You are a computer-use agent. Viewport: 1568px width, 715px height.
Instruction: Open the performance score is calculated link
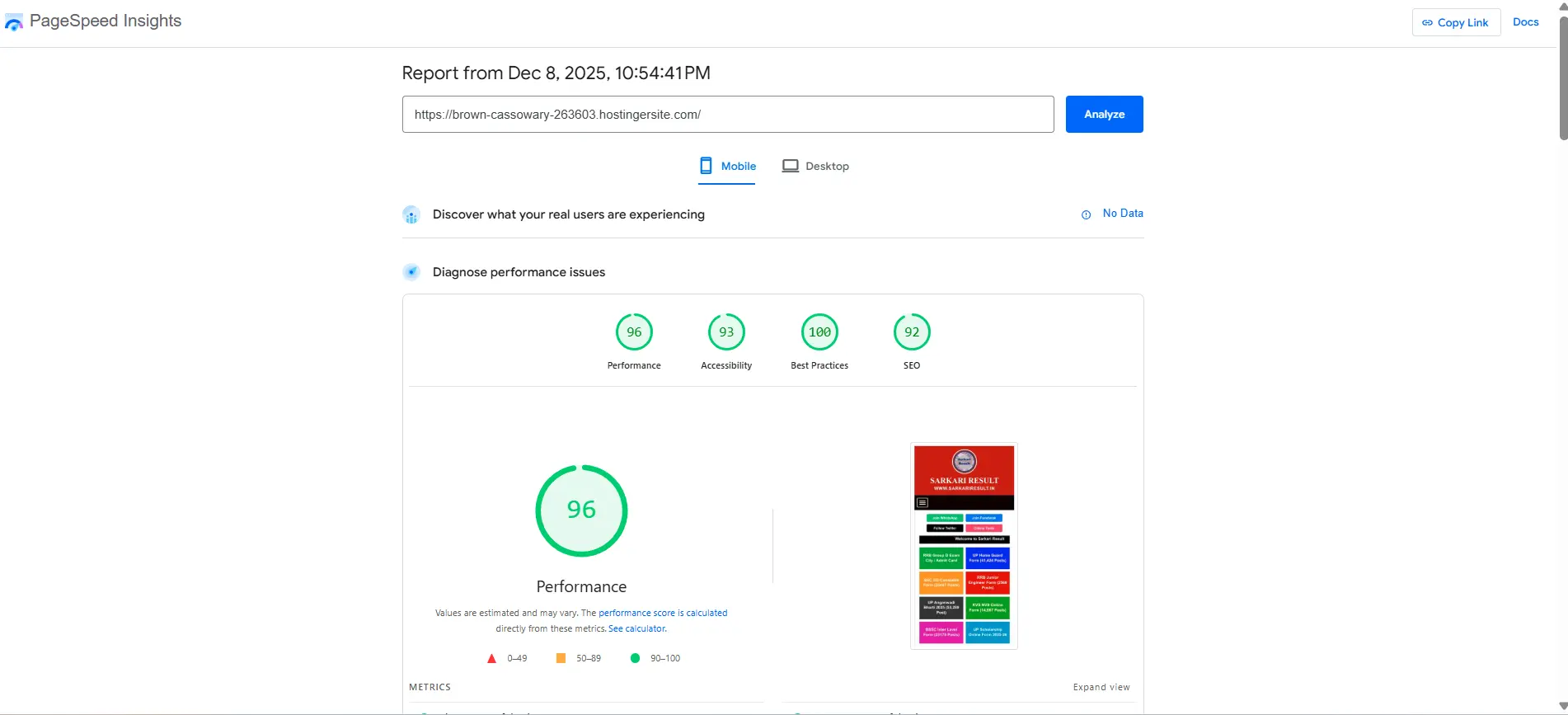pyautogui.click(x=663, y=613)
